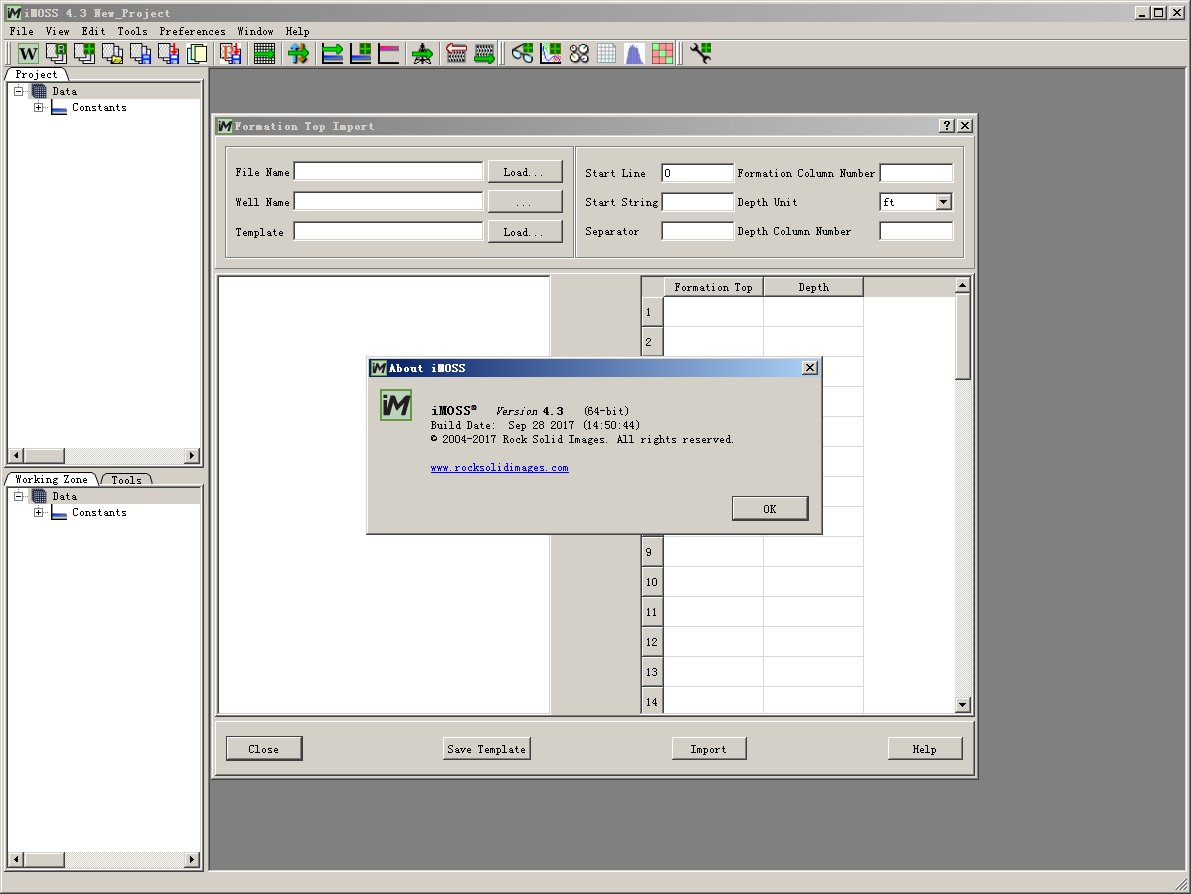Screen dimensions: 1191x894
Task: Click the Separator input field
Action: click(x=697, y=231)
